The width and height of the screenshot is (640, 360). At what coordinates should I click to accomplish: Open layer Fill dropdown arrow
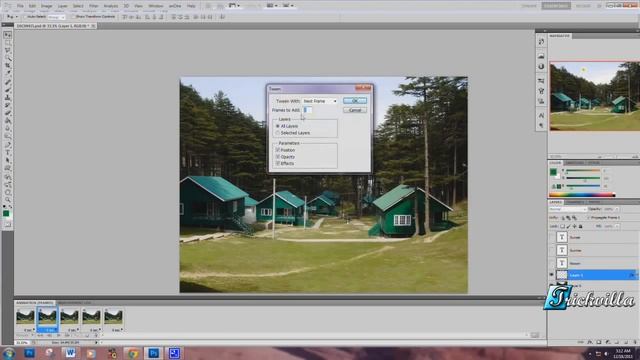click(617, 227)
